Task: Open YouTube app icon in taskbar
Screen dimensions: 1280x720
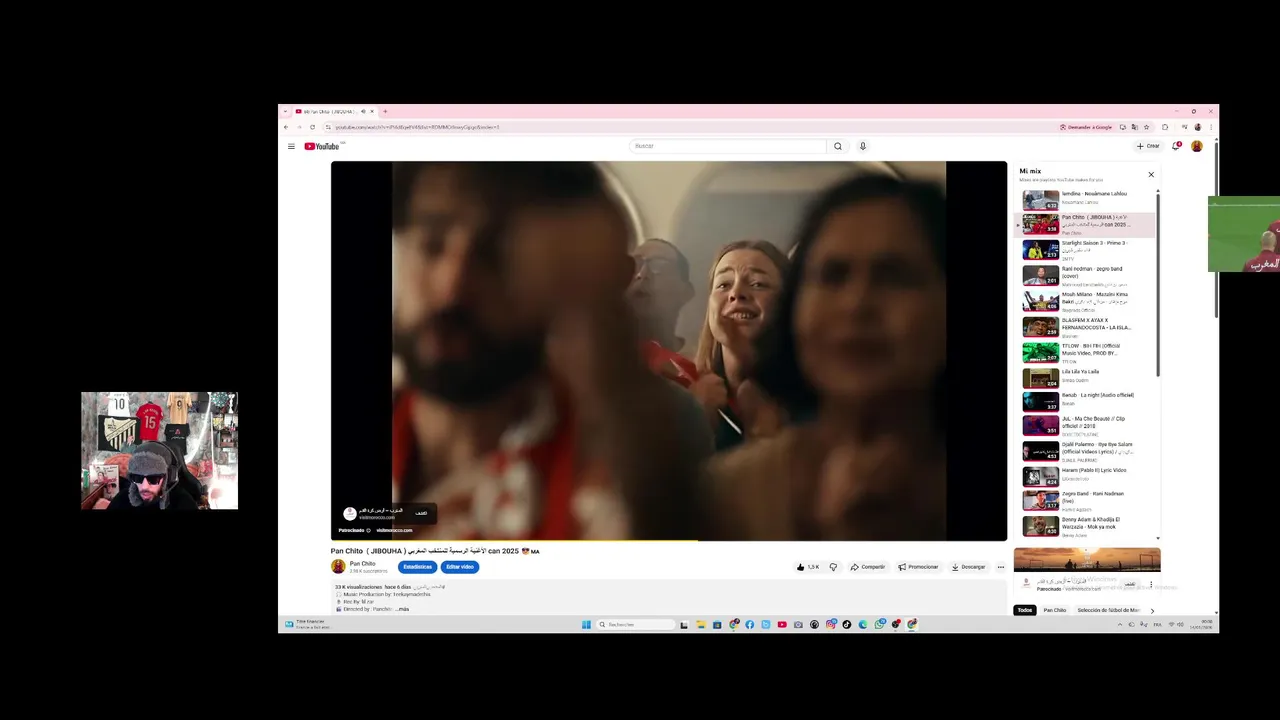Action: click(x=782, y=625)
